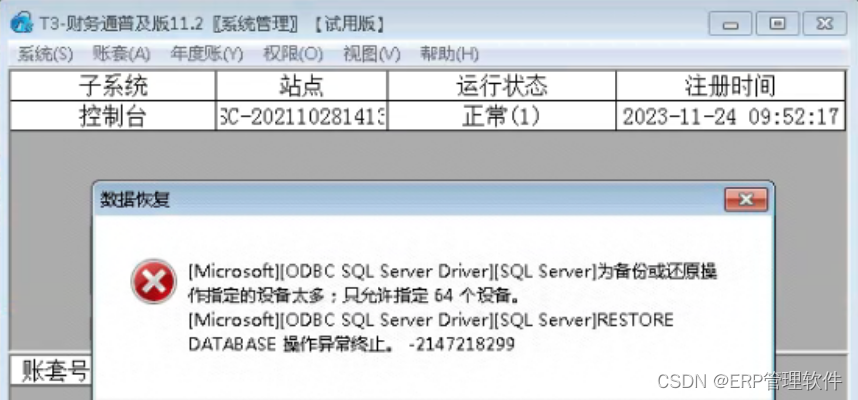Image resolution: width=858 pixels, height=400 pixels.
Task: Close the 数据恢复 error dialog
Action: (746, 200)
